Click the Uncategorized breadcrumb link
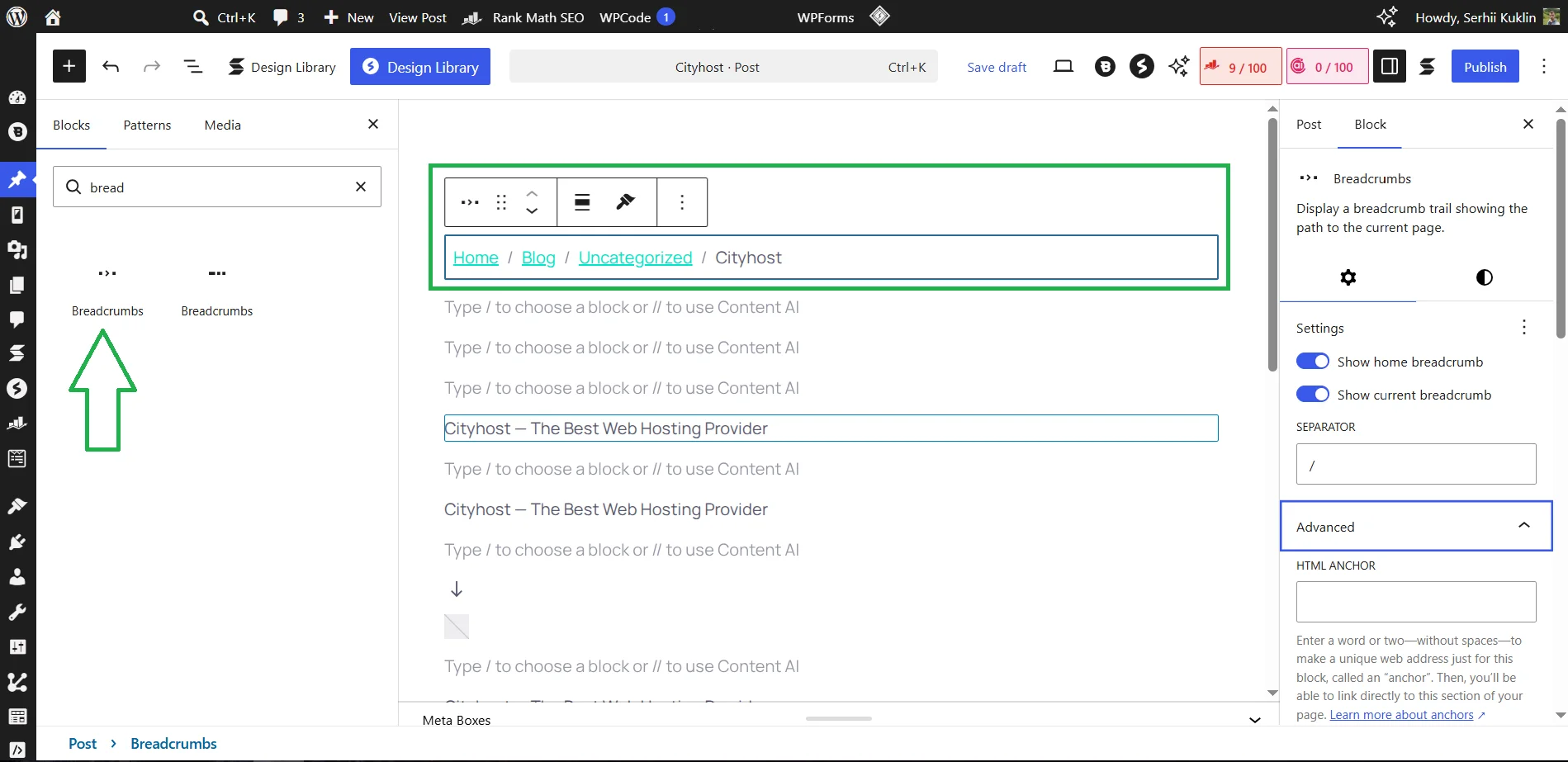The image size is (1568, 762). [x=635, y=258]
